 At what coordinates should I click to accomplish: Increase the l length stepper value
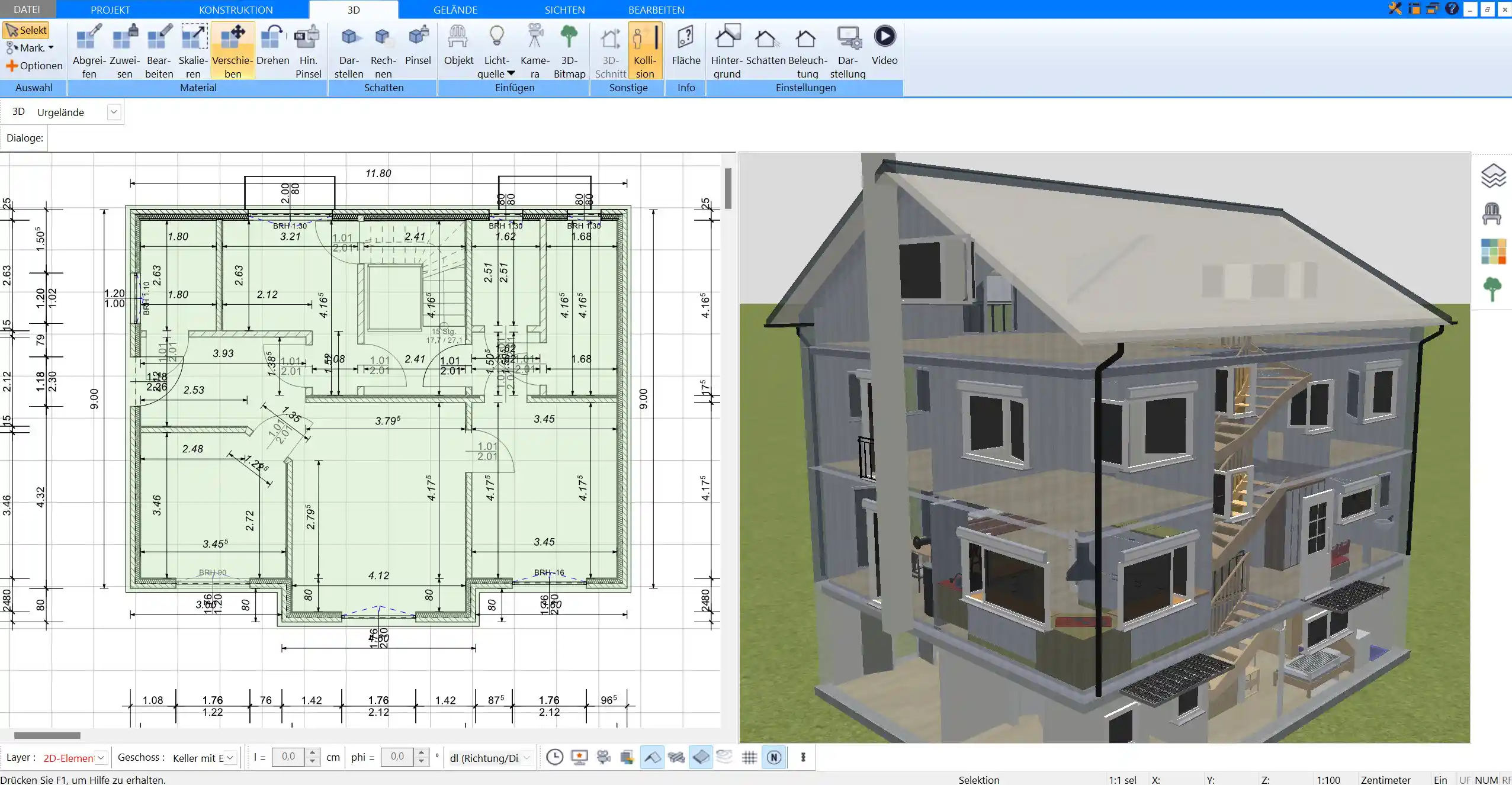[313, 753]
